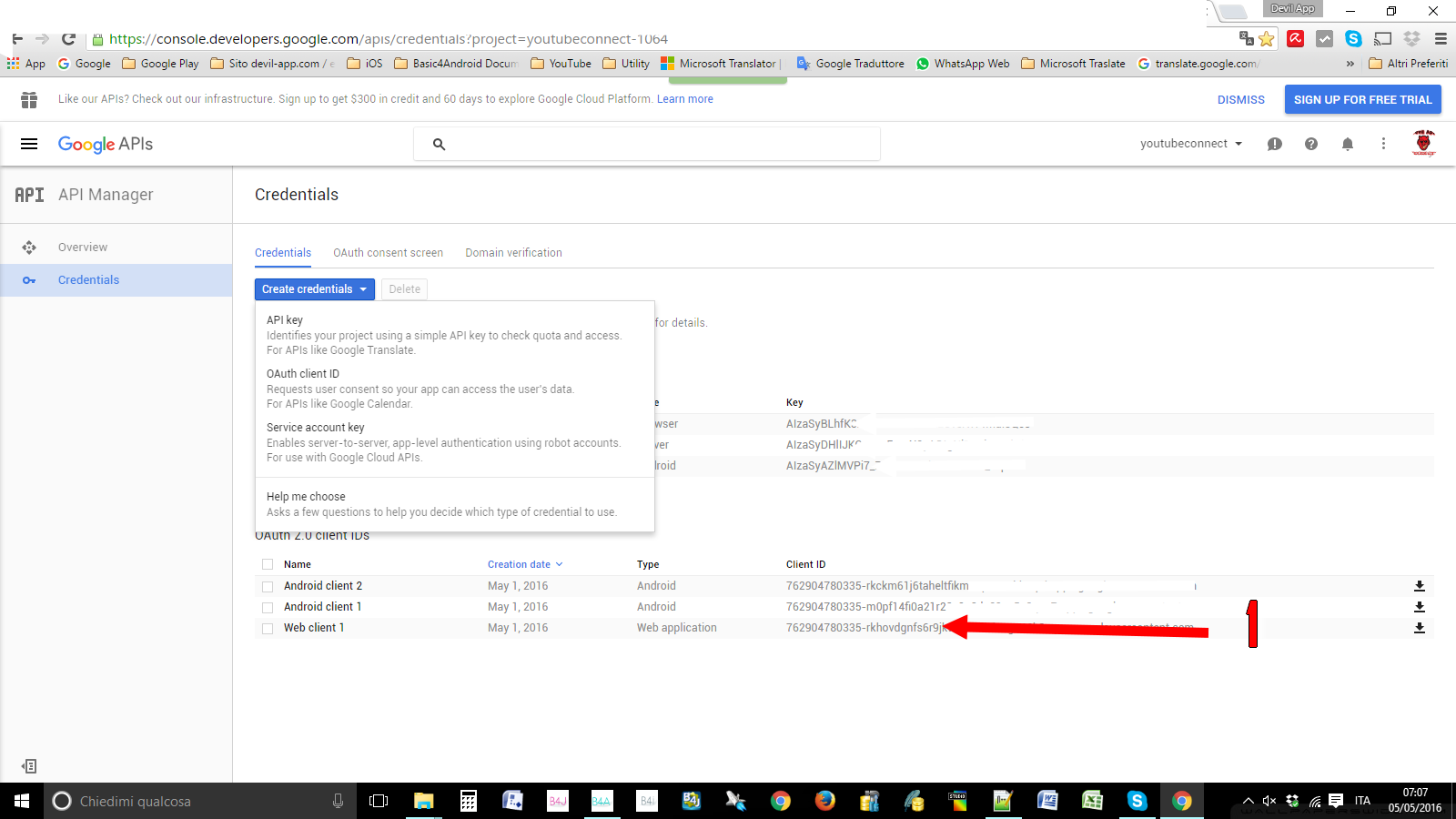This screenshot has height=819, width=1456.
Task: Open the iOS bookmarks folder
Action: (x=365, y=64)
